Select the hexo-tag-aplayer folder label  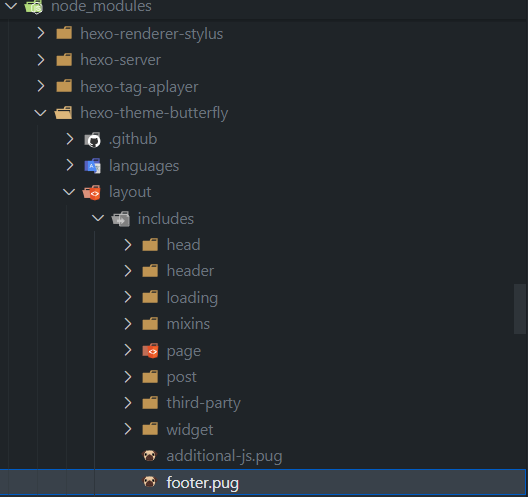click(x=139, y=87)
